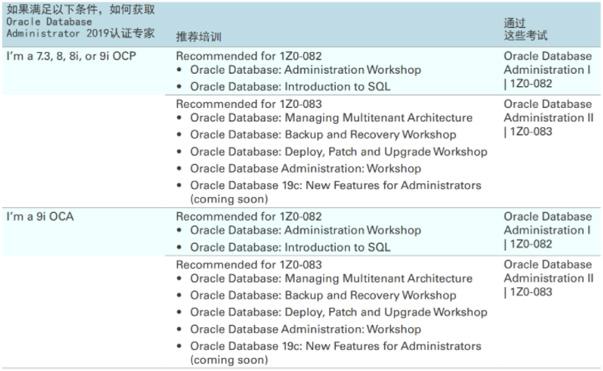Open 19c New Features for Administrators in OCP section
The height and width of the screenshot is (371, 603).
pyautogui.click(x=335, y=192)
